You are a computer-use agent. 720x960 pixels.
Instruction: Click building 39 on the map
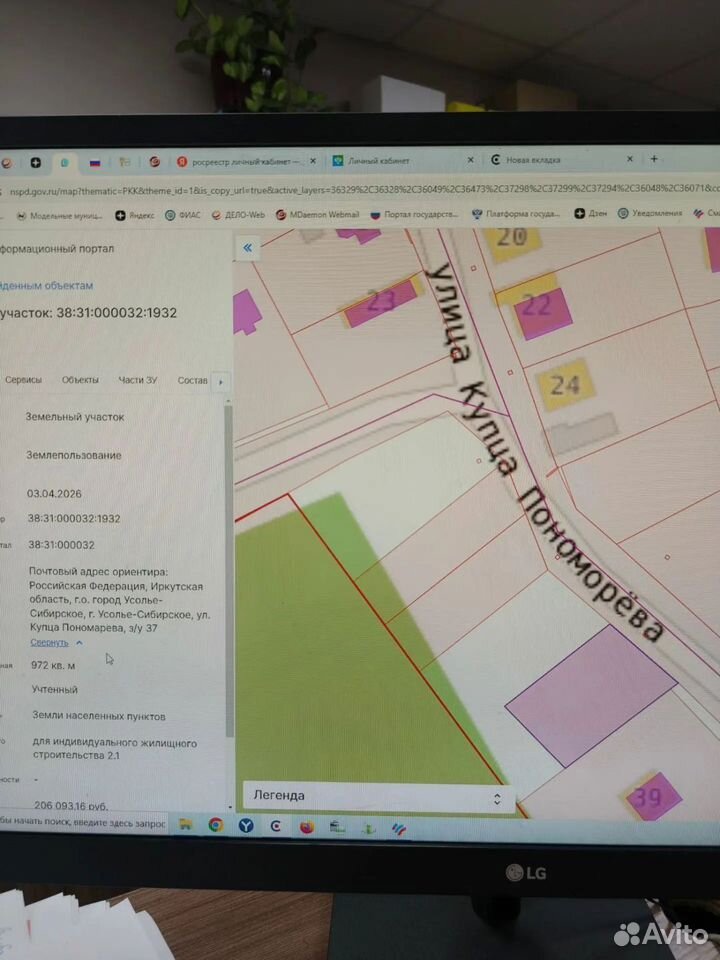[x=652, y=797]
